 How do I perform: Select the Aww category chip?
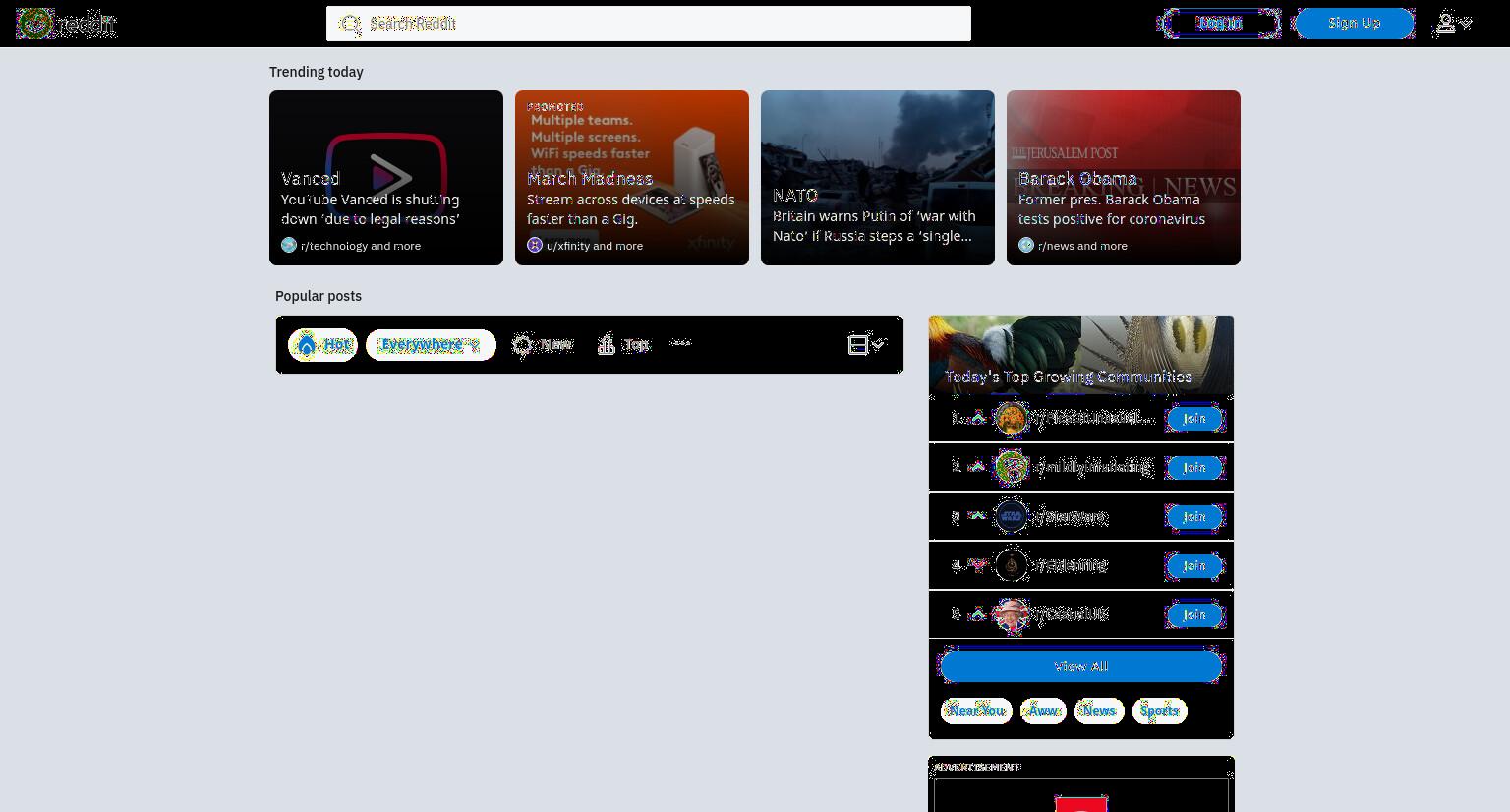point(1043,710)
